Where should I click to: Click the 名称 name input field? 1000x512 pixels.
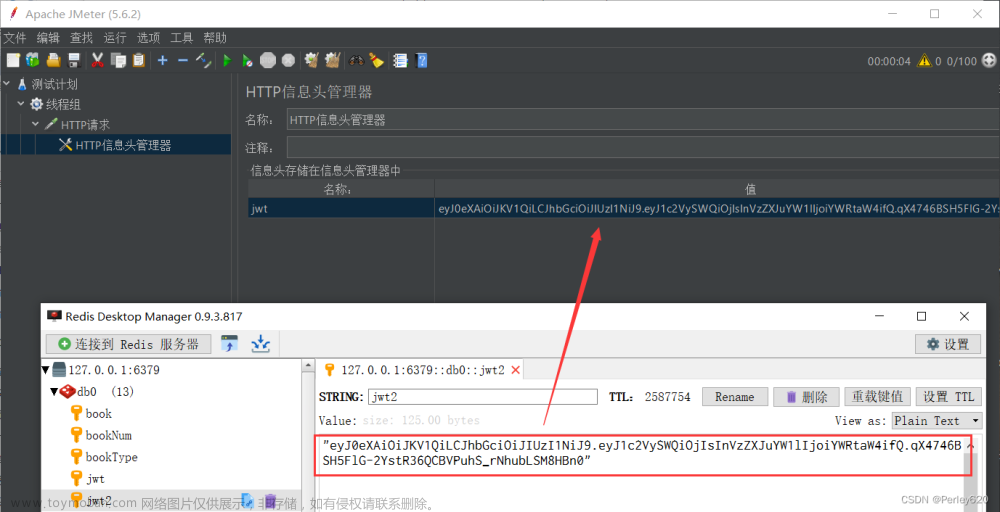click(643, 120)
